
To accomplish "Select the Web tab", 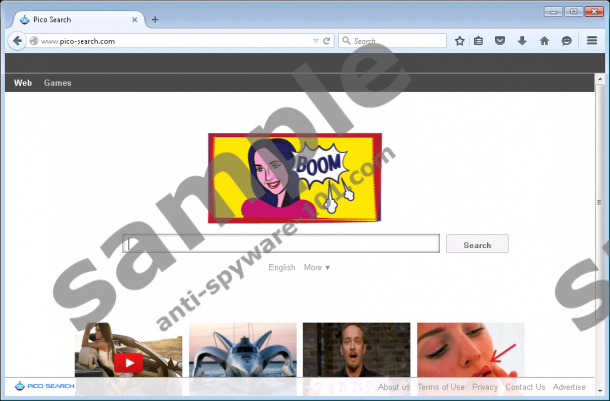I will pyautogui.click(x=22, y=83).
